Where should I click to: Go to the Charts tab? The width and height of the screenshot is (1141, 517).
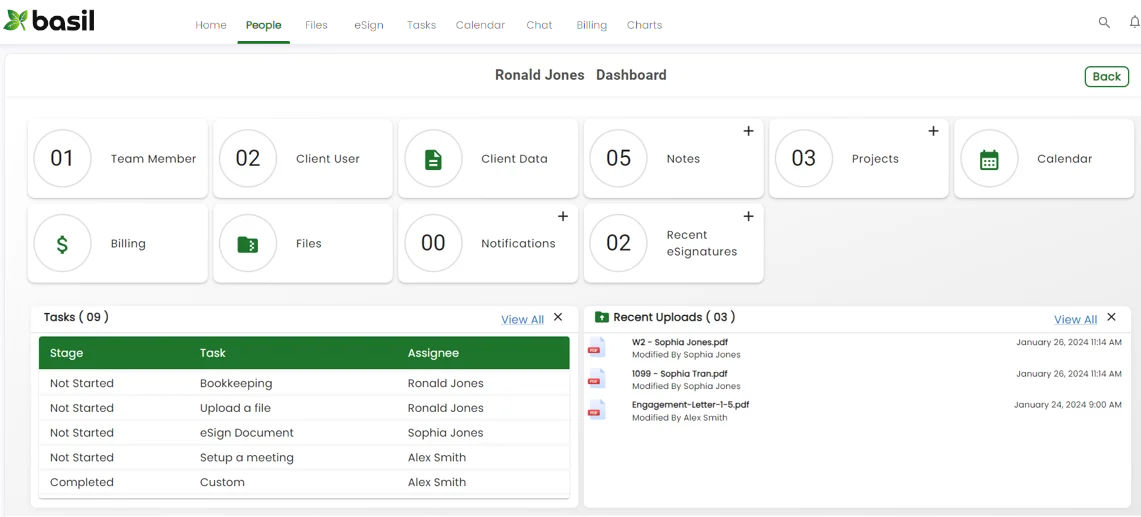[644, 25]
